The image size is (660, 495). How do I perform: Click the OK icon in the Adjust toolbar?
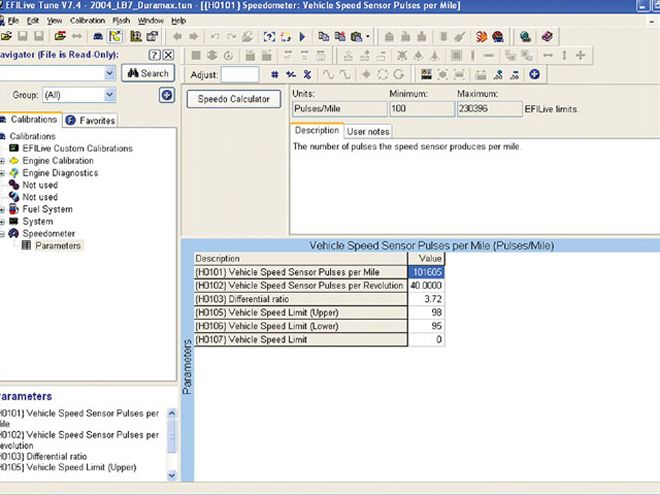pyautogui.click(x=426, y=75)
